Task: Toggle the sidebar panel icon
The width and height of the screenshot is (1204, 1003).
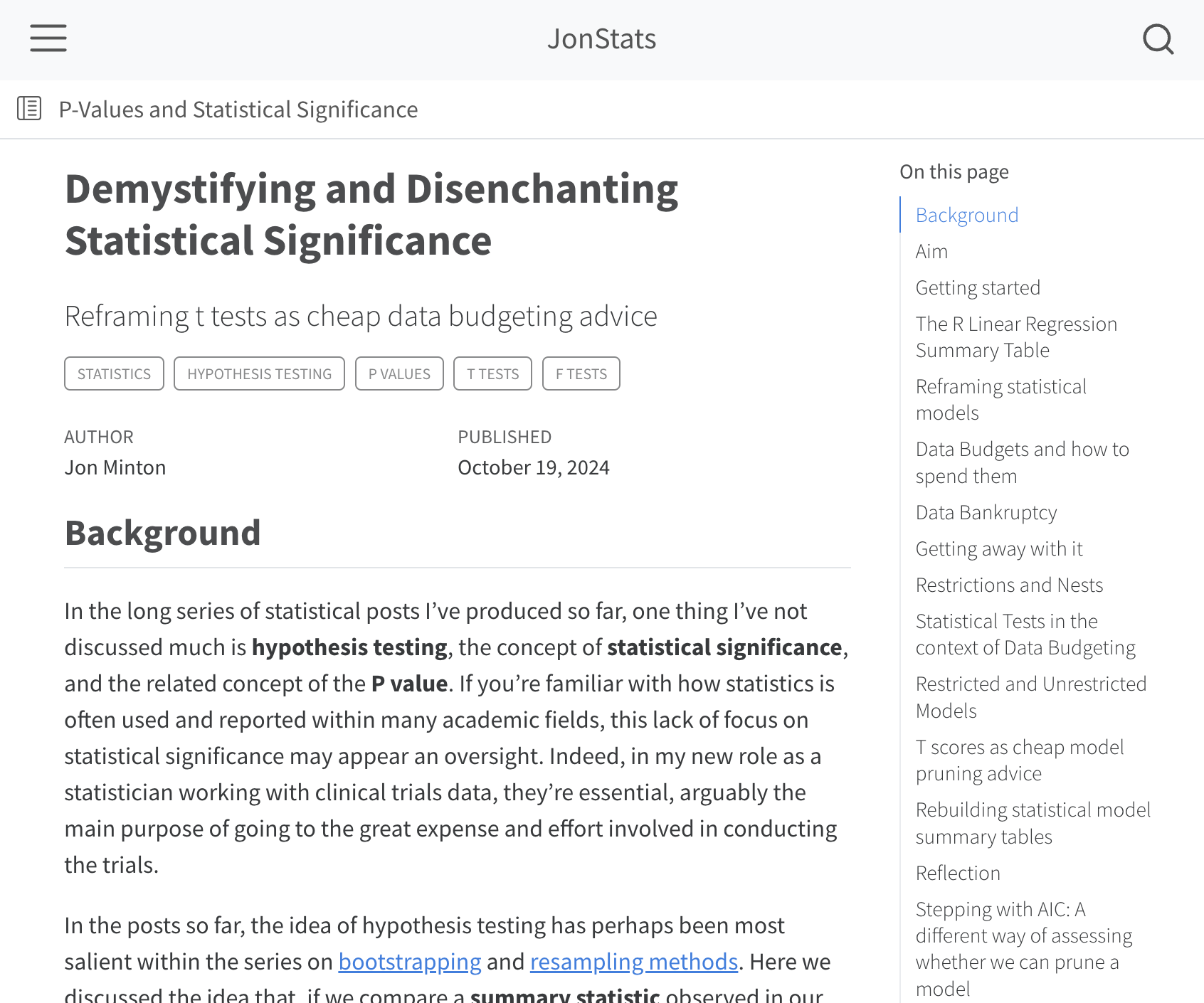Action: click(29, 109)
